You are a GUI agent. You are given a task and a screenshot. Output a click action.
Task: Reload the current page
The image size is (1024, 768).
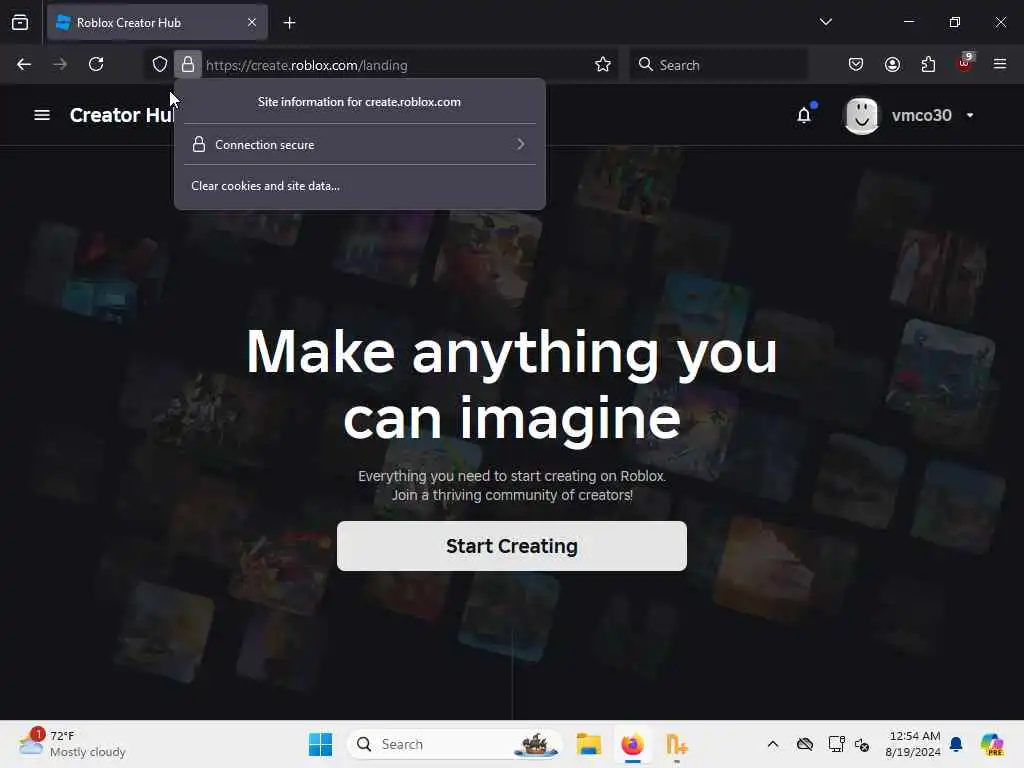96,64
